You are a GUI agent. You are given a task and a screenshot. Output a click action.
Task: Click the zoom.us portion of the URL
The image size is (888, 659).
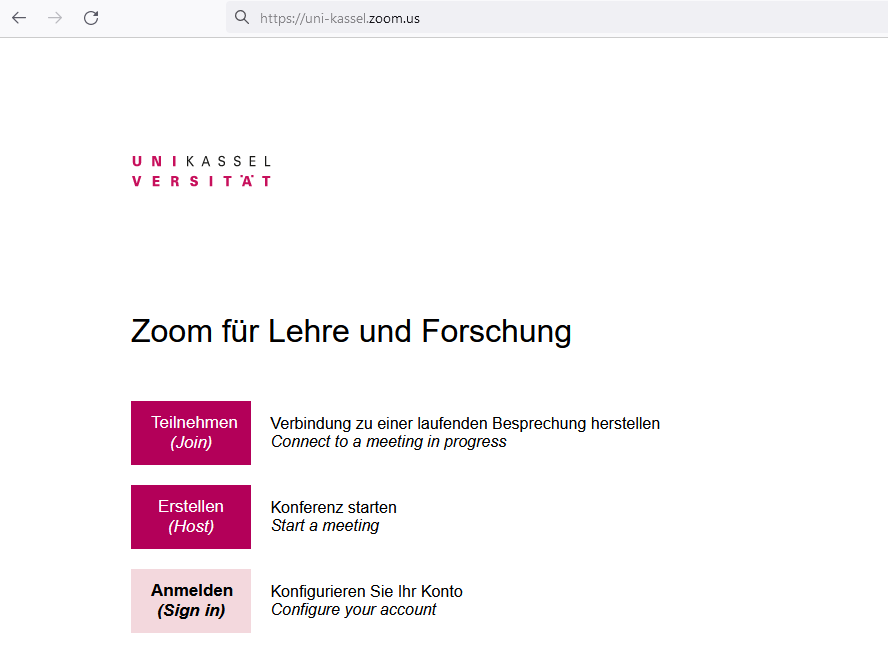395,17
